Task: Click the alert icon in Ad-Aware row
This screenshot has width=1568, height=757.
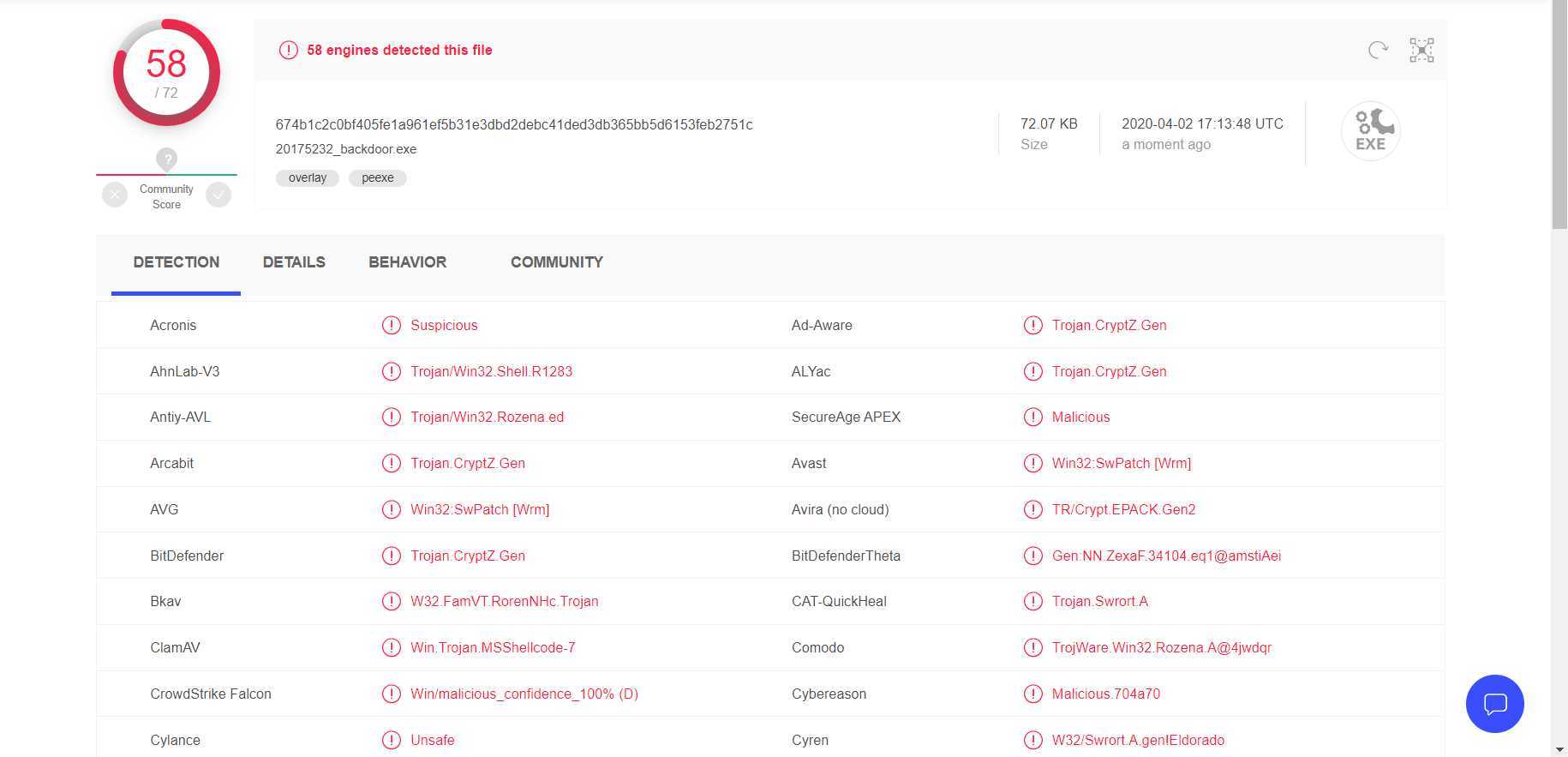Action: pos(1032,325)
